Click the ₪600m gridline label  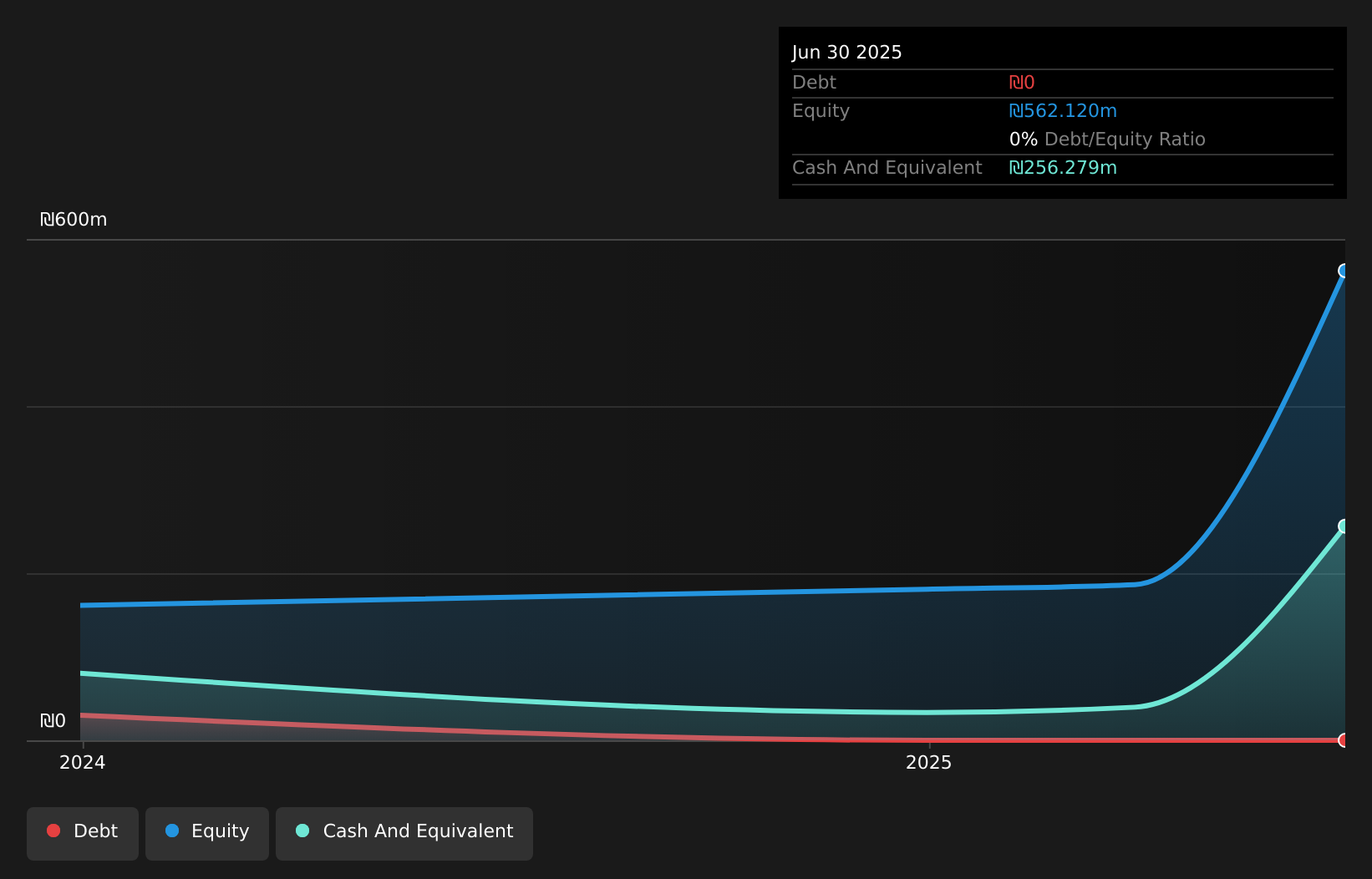pyautogui.click(x=74, y=219)
